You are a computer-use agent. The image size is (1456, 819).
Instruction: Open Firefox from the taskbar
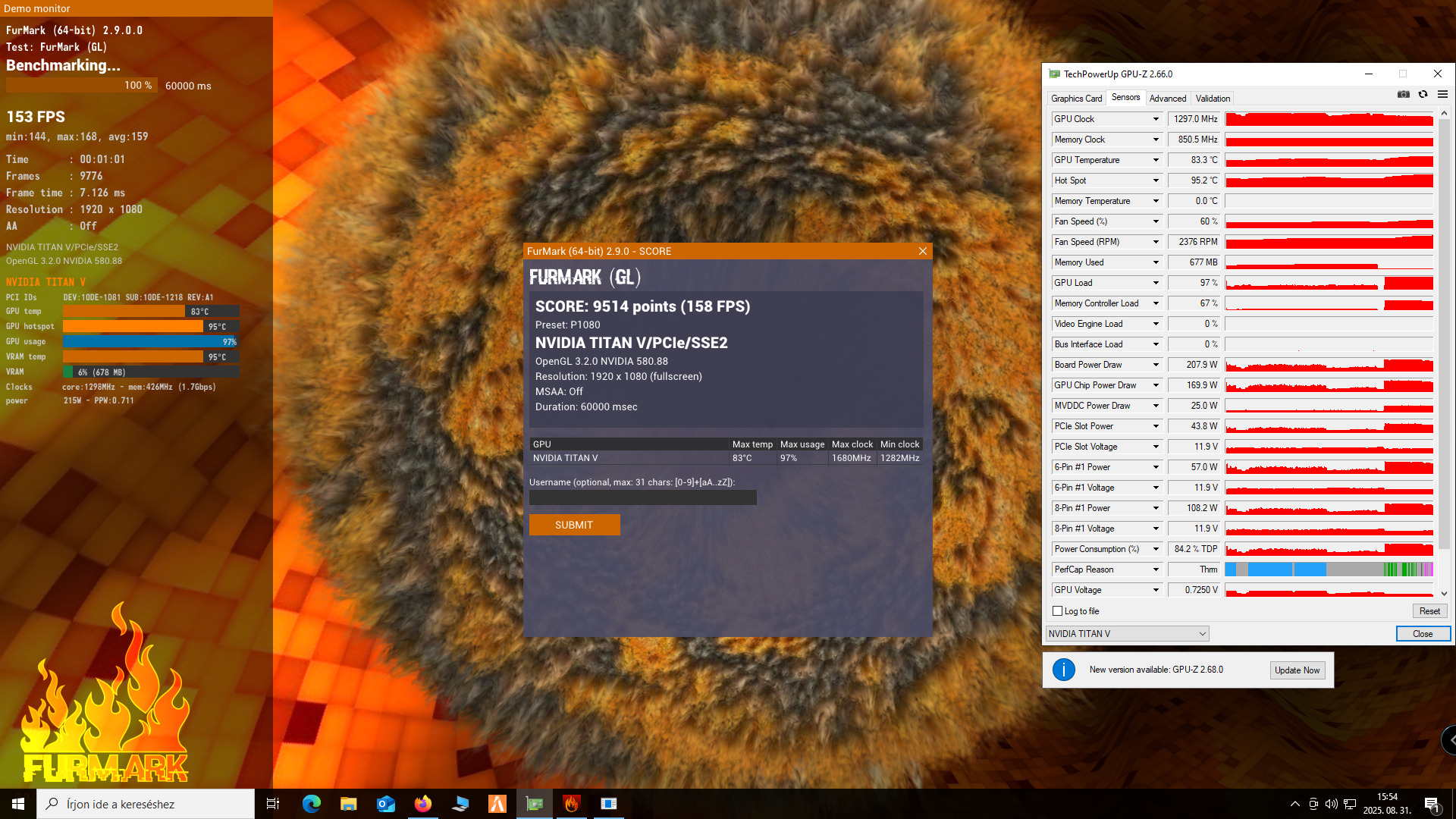click(422, 804)
